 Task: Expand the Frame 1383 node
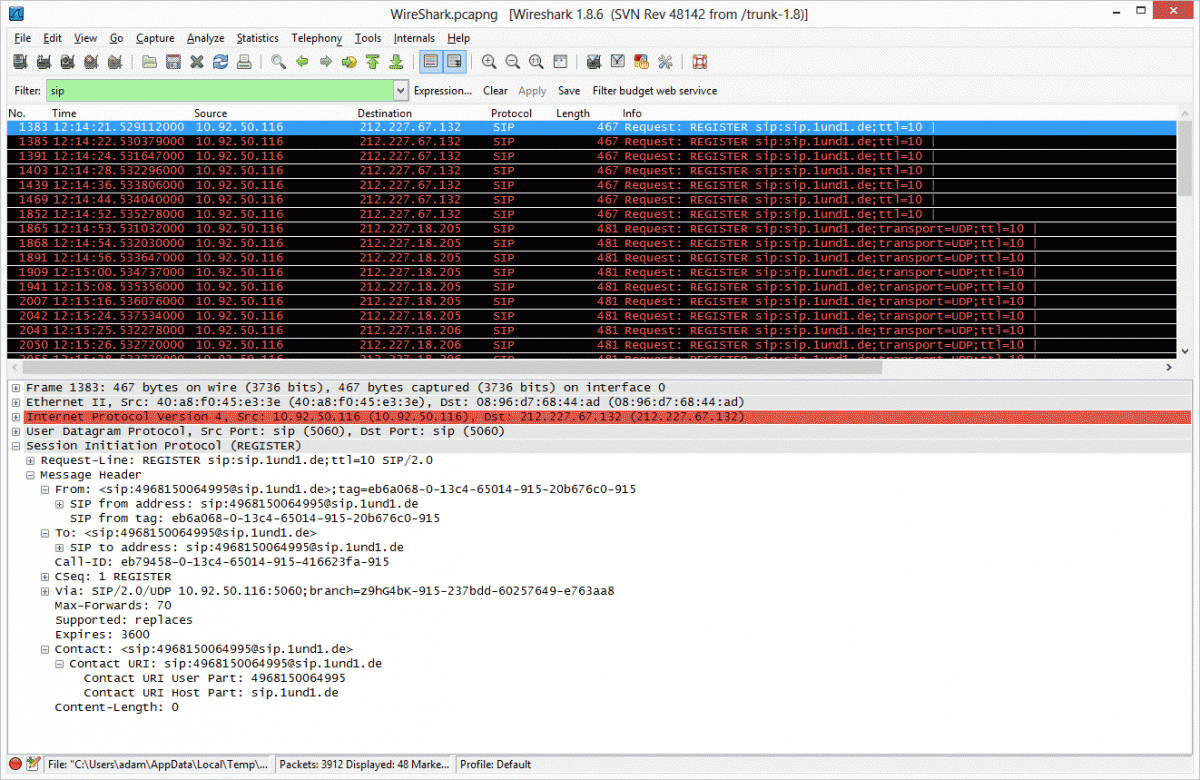(16, 387)
